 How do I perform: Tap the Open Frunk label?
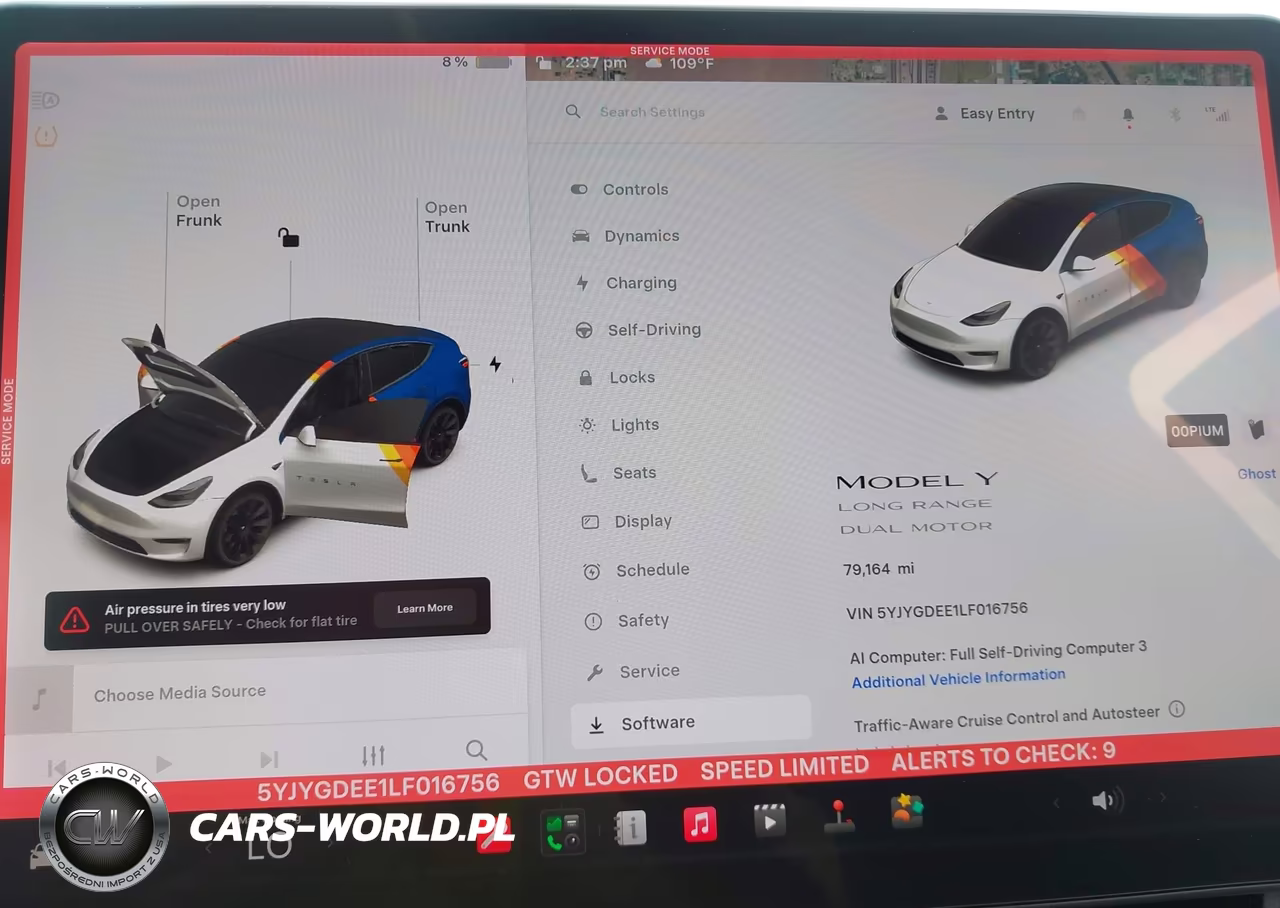click(198, 211)
